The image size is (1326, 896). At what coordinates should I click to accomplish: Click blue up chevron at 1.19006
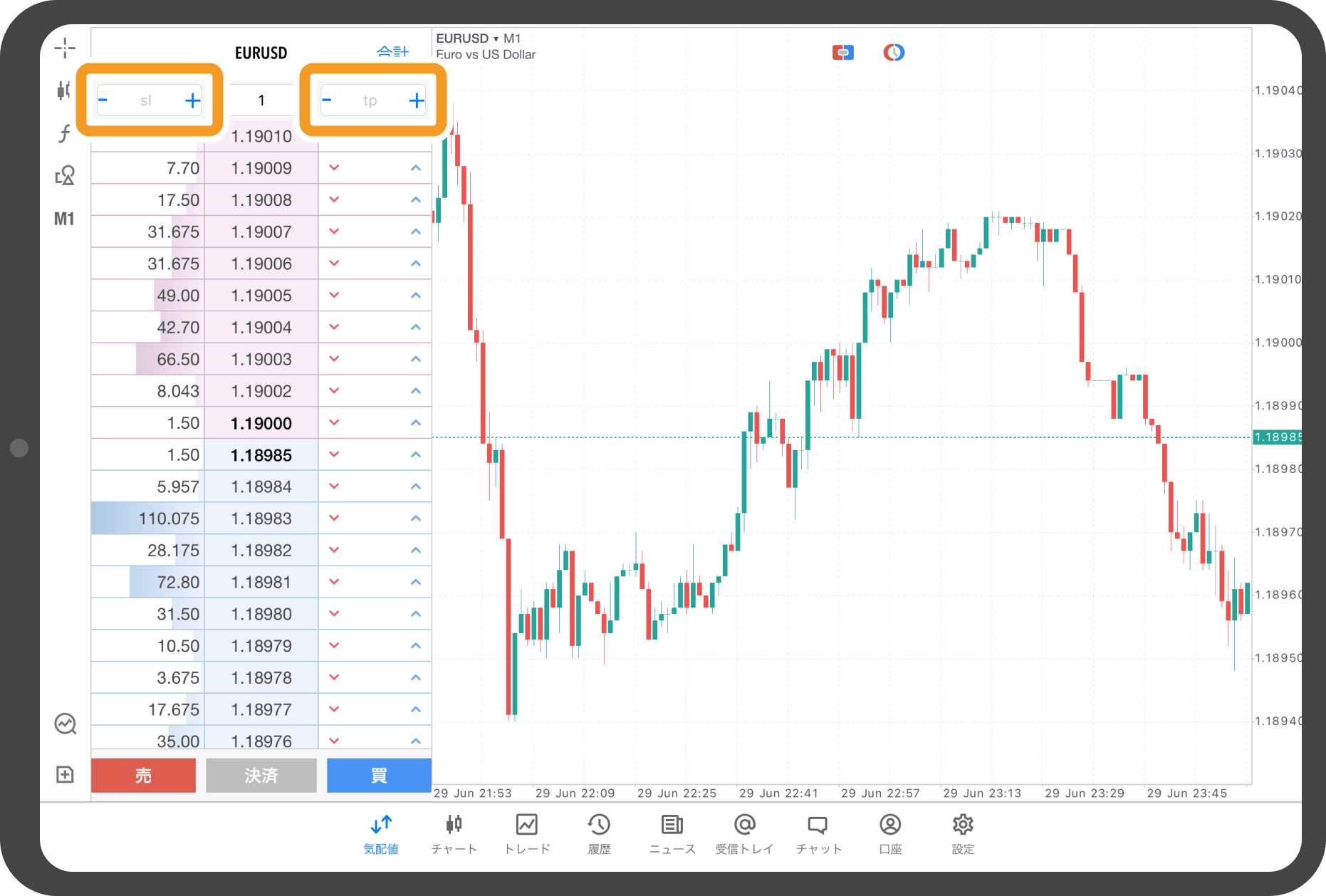[x=416, y=264]
